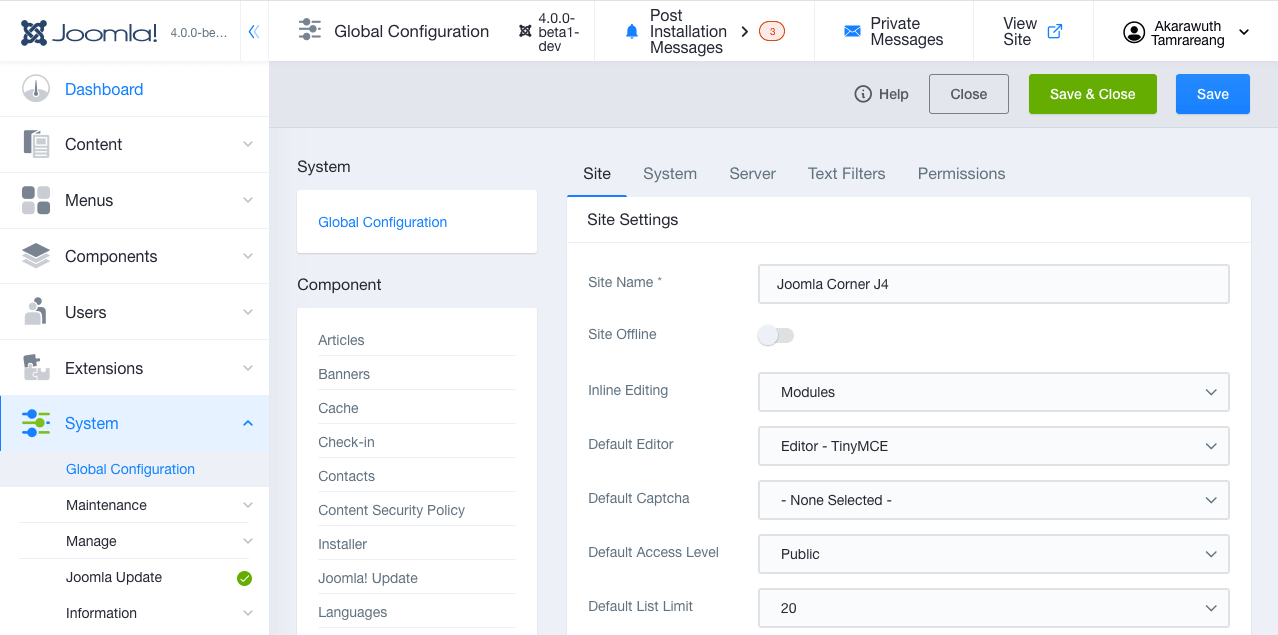Click the Extensions puzzle icon in sidebar
The width and height of the screenshot is (1278, 635).
36,368
